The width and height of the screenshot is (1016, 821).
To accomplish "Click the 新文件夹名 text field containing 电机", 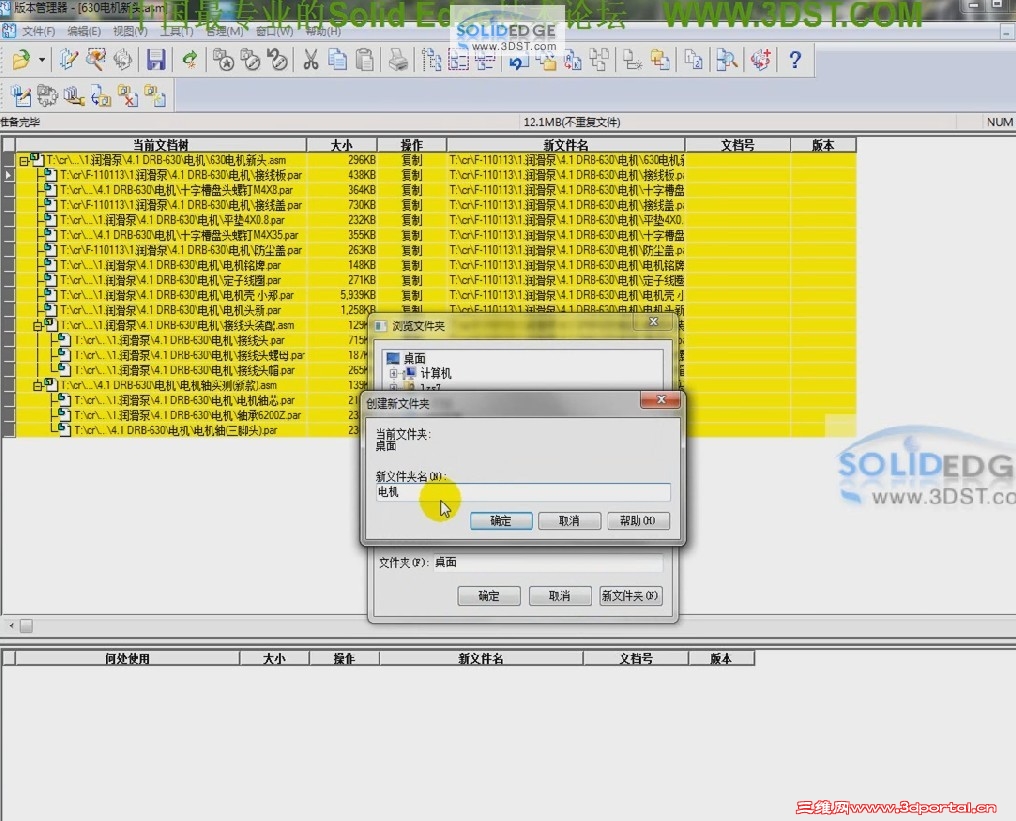I will click(523, 492).
